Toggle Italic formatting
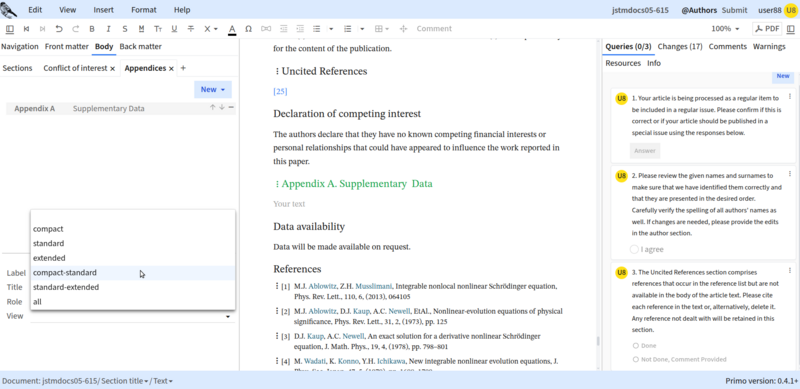 (x=108, y=29)
